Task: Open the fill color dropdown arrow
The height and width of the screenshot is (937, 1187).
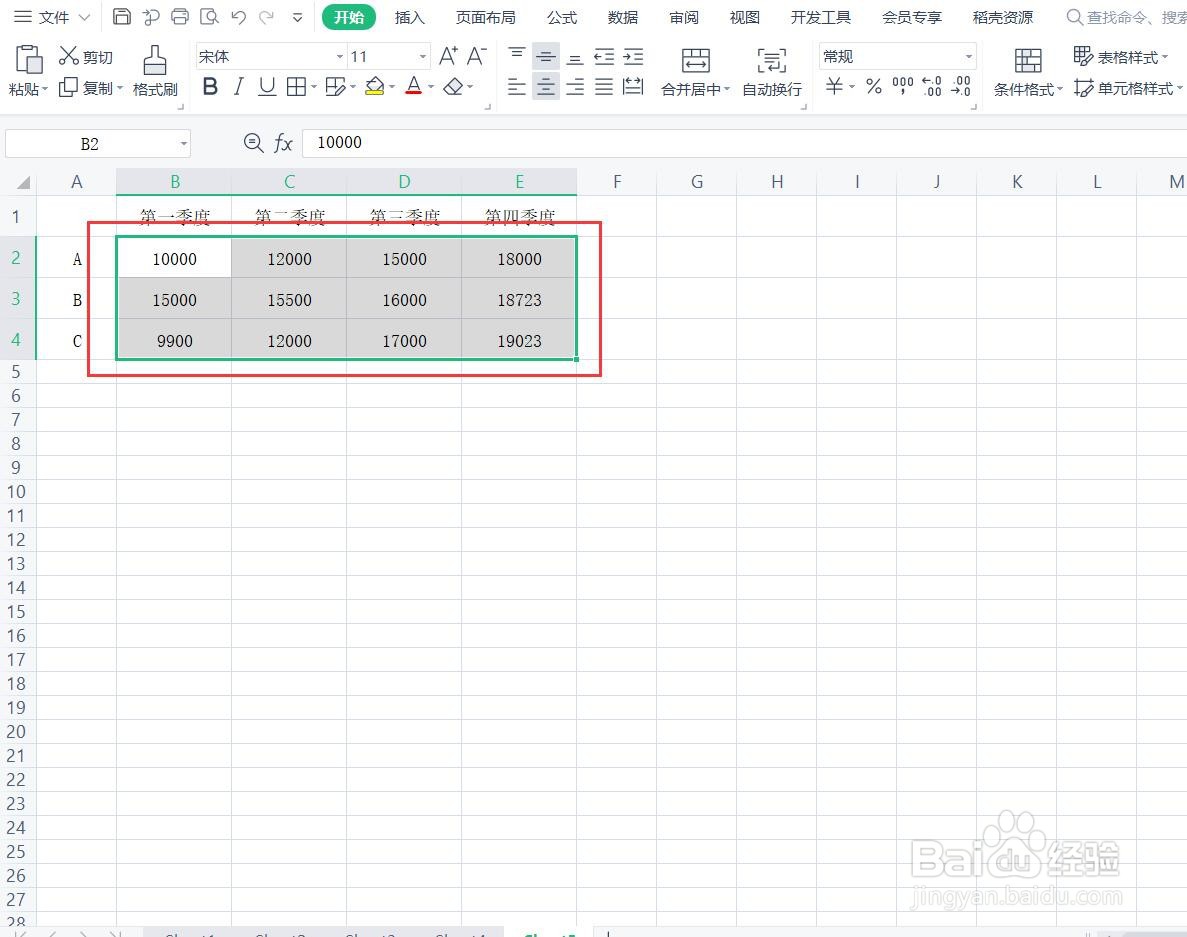Action: (x=392, y=87)
